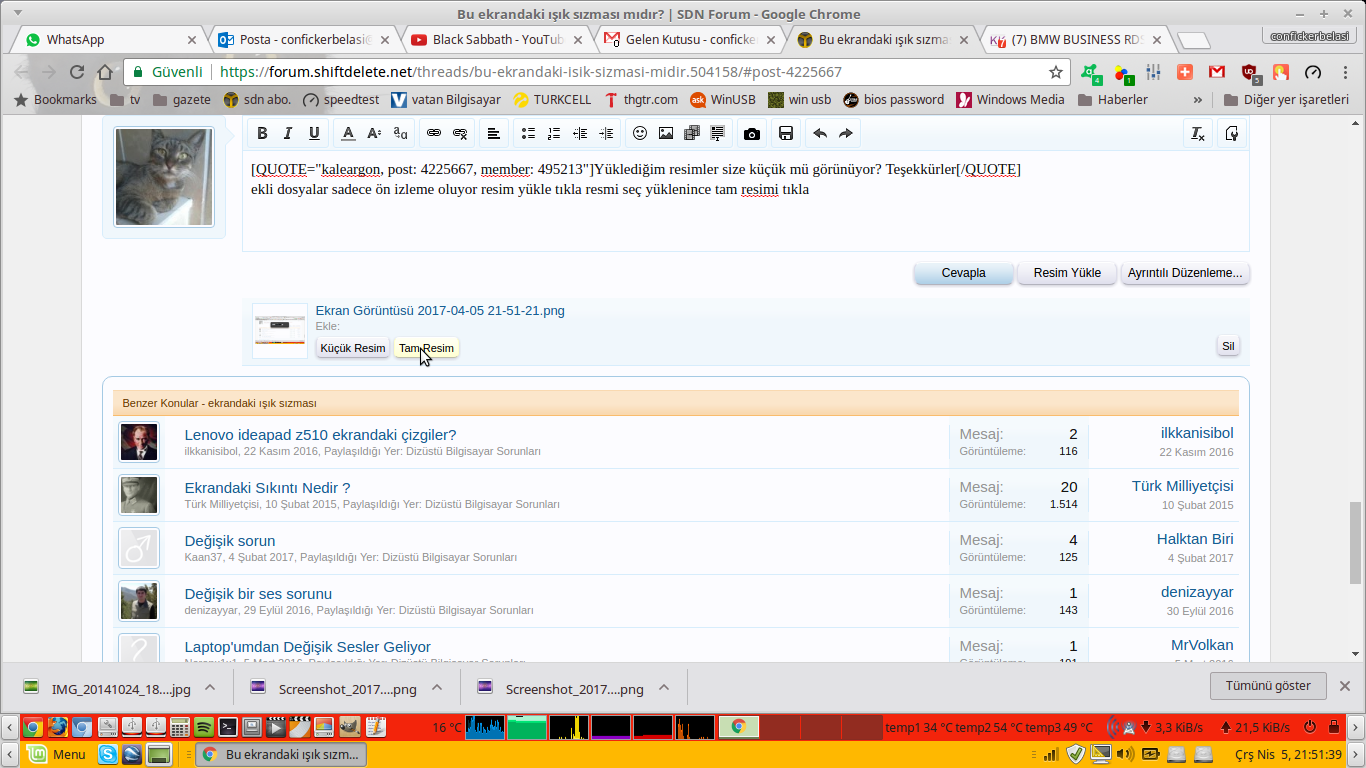Redo the last editor action
The width and height of the screenshot is (1366, 768).
point(846,133)
